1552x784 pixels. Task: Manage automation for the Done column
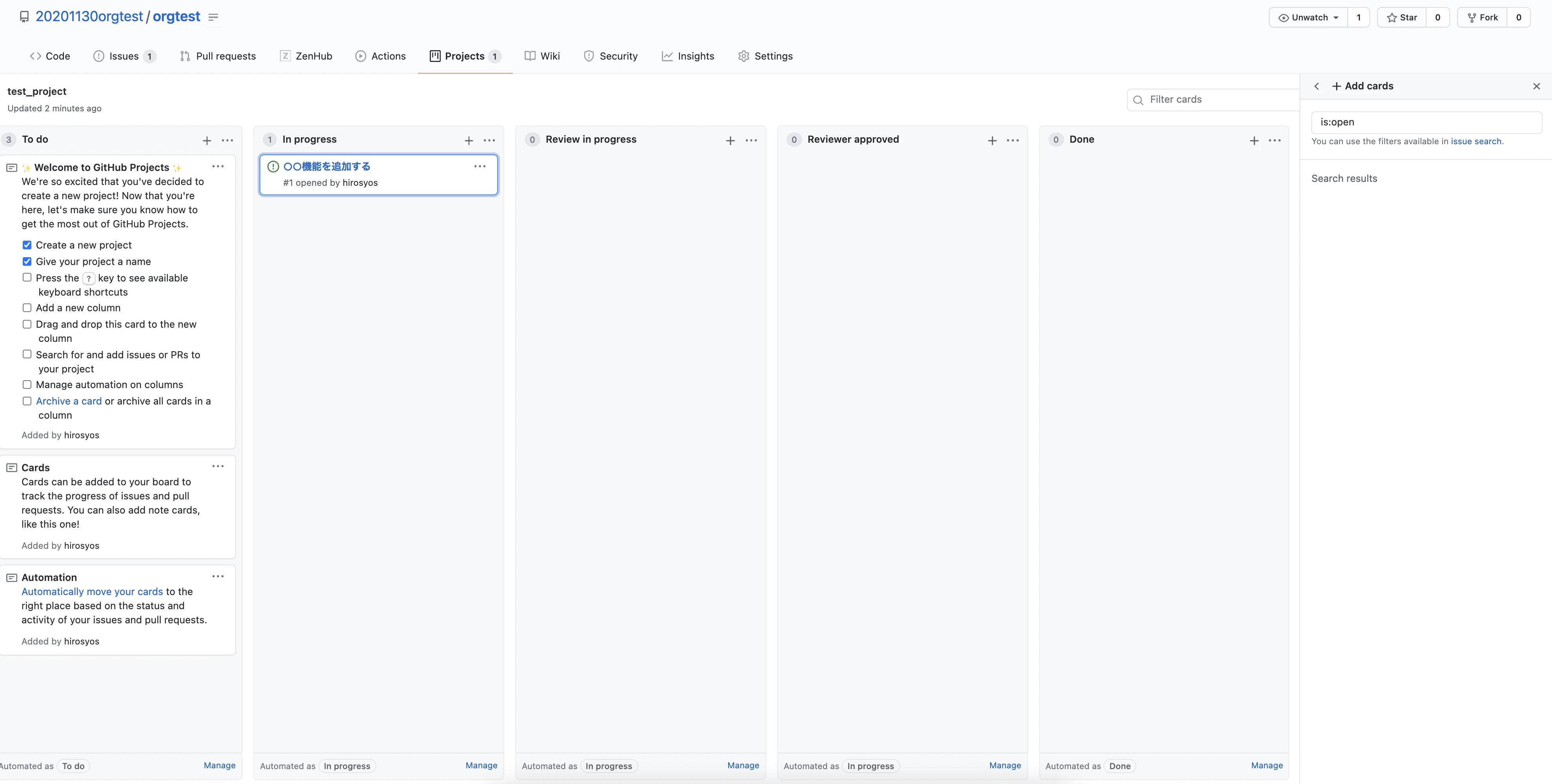coord(1267,765)
